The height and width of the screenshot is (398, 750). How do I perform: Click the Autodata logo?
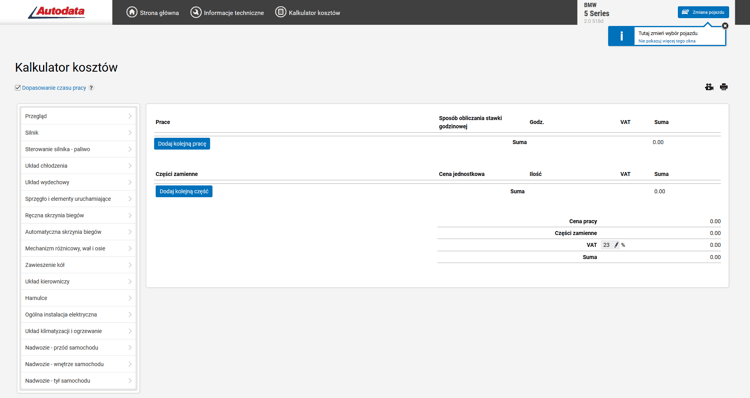[56, 12]
